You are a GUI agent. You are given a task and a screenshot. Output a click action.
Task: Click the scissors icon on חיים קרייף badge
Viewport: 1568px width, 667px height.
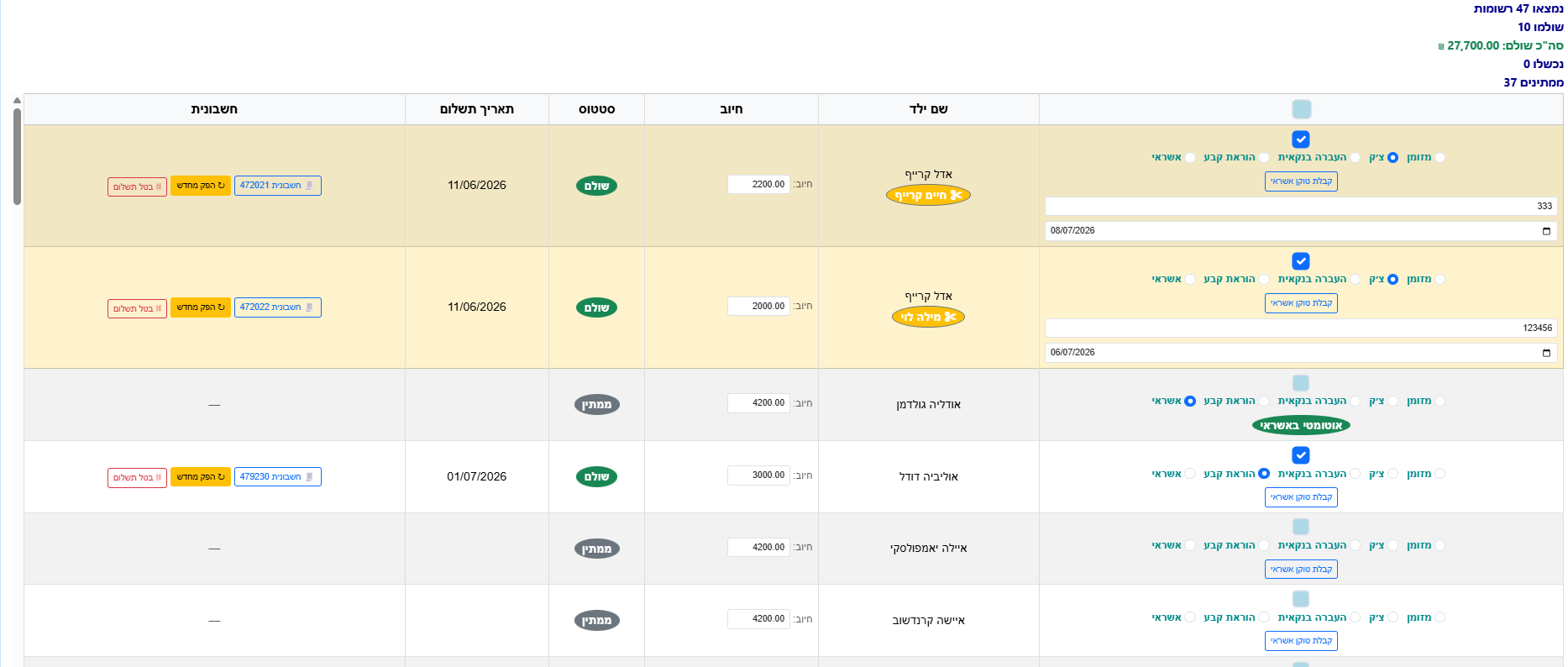tap(956, 195)
